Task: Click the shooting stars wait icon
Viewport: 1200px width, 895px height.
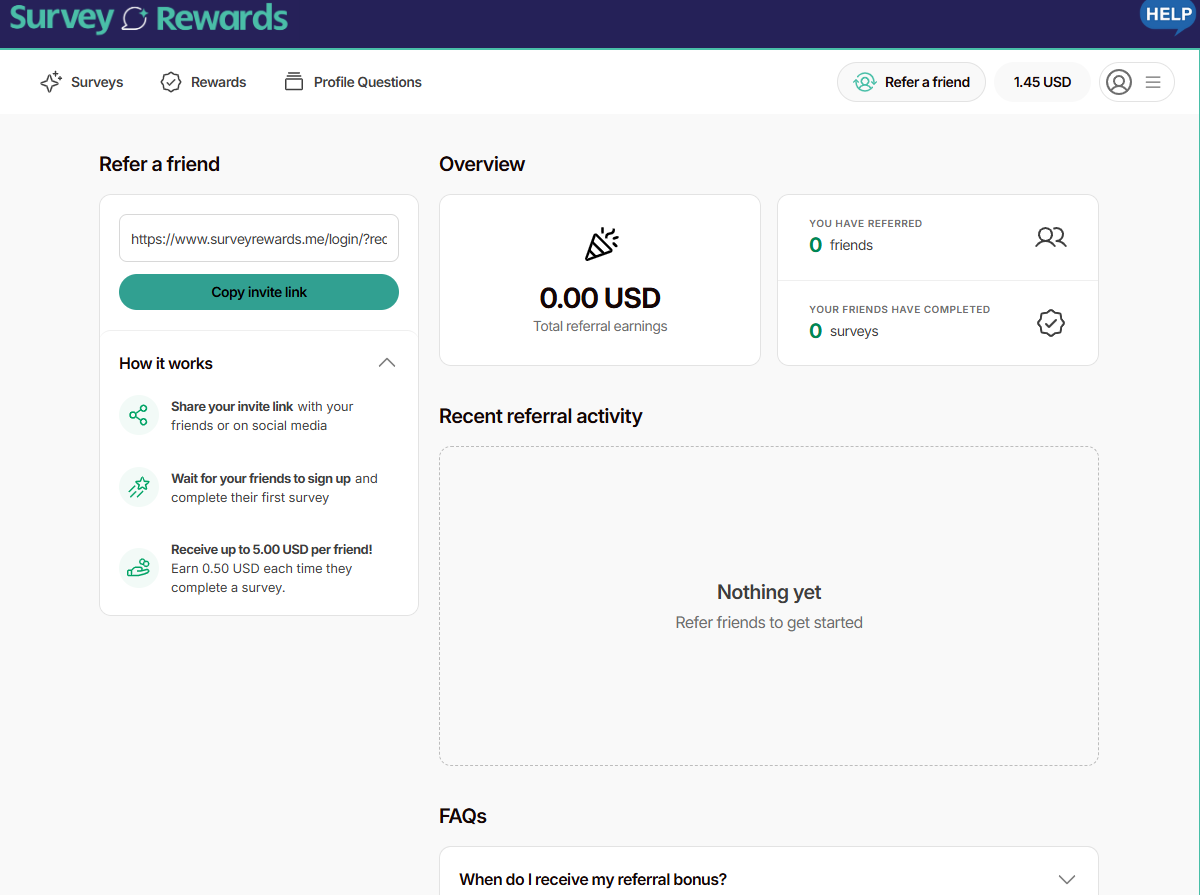Action: pyautogui.click(x=138, y=487)
